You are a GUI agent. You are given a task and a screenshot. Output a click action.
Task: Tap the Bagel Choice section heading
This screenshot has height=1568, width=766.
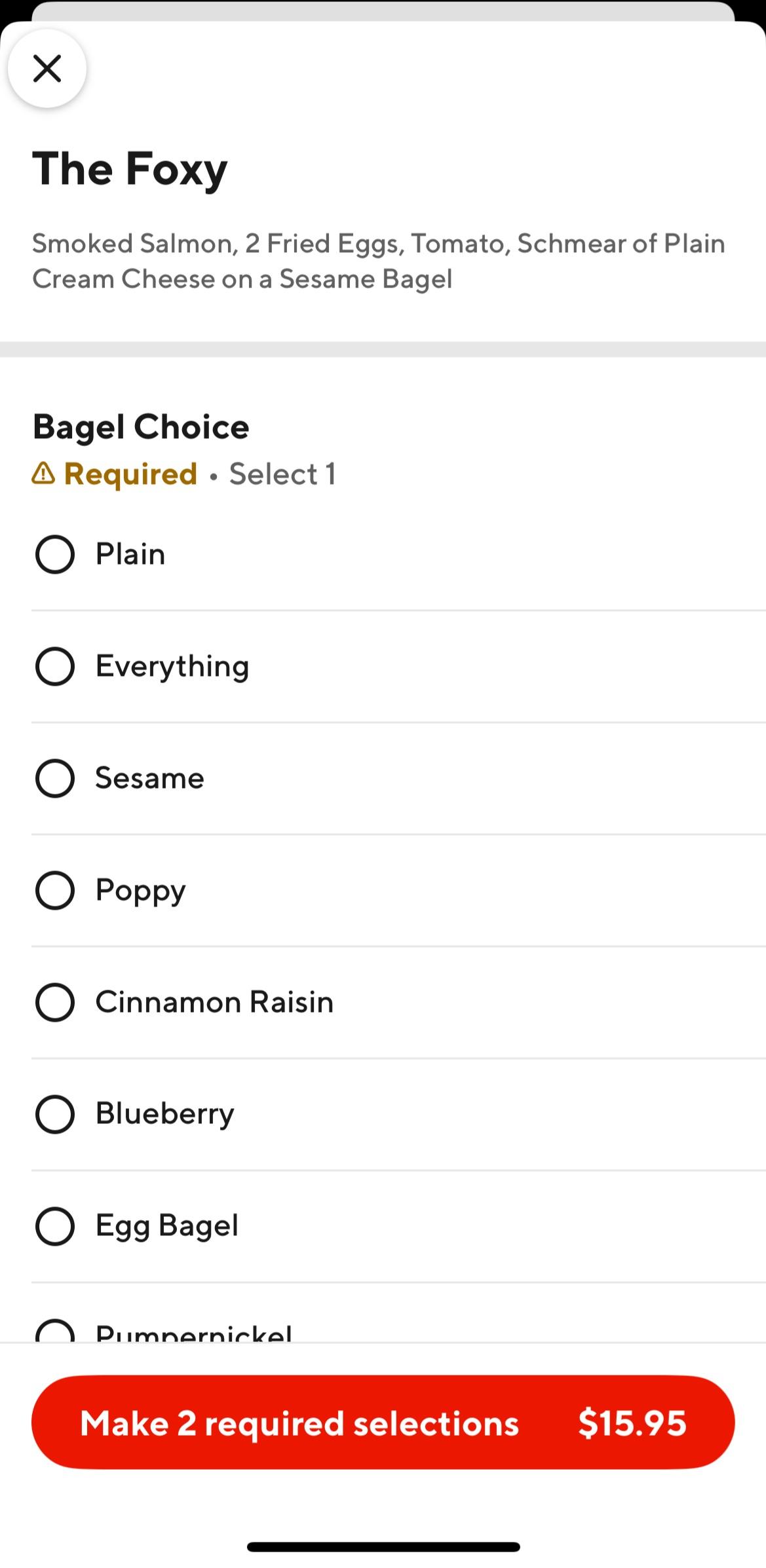pos(141,427)
